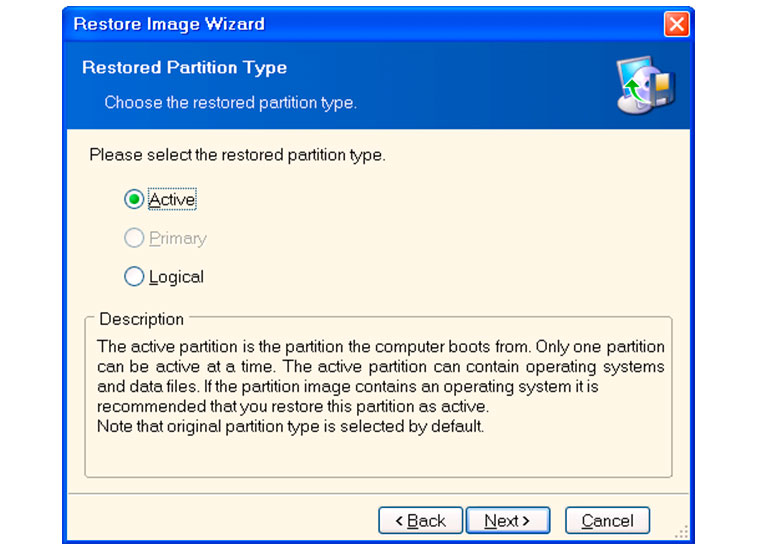Proceed with the Next button

(x=507, y=521)
